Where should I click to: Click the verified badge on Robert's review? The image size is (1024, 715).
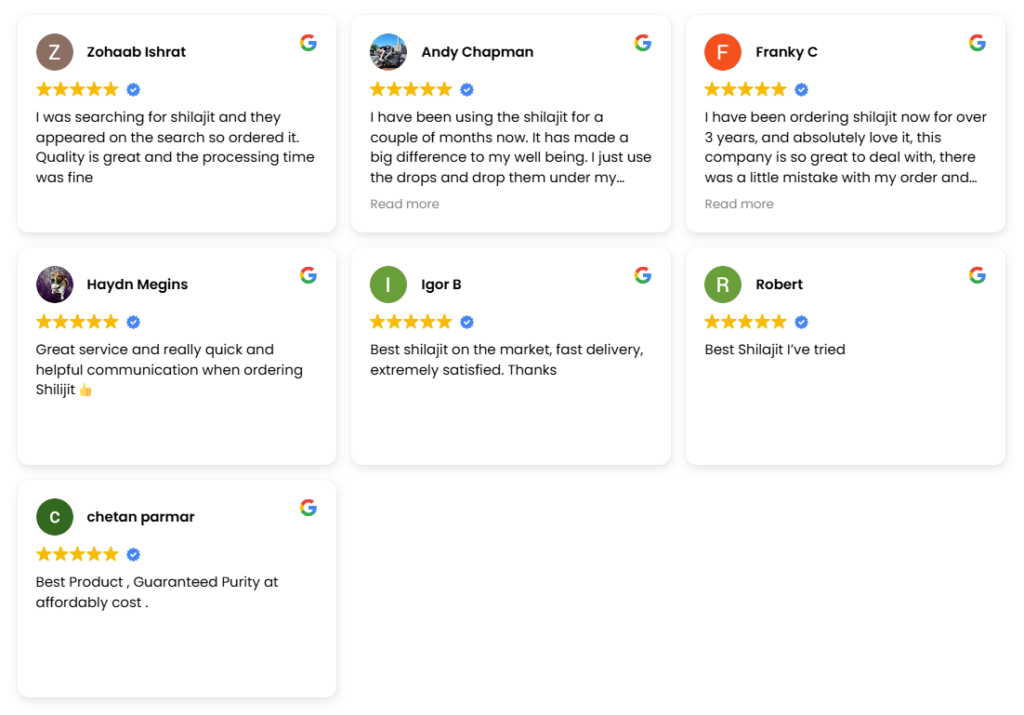(800, 321)
